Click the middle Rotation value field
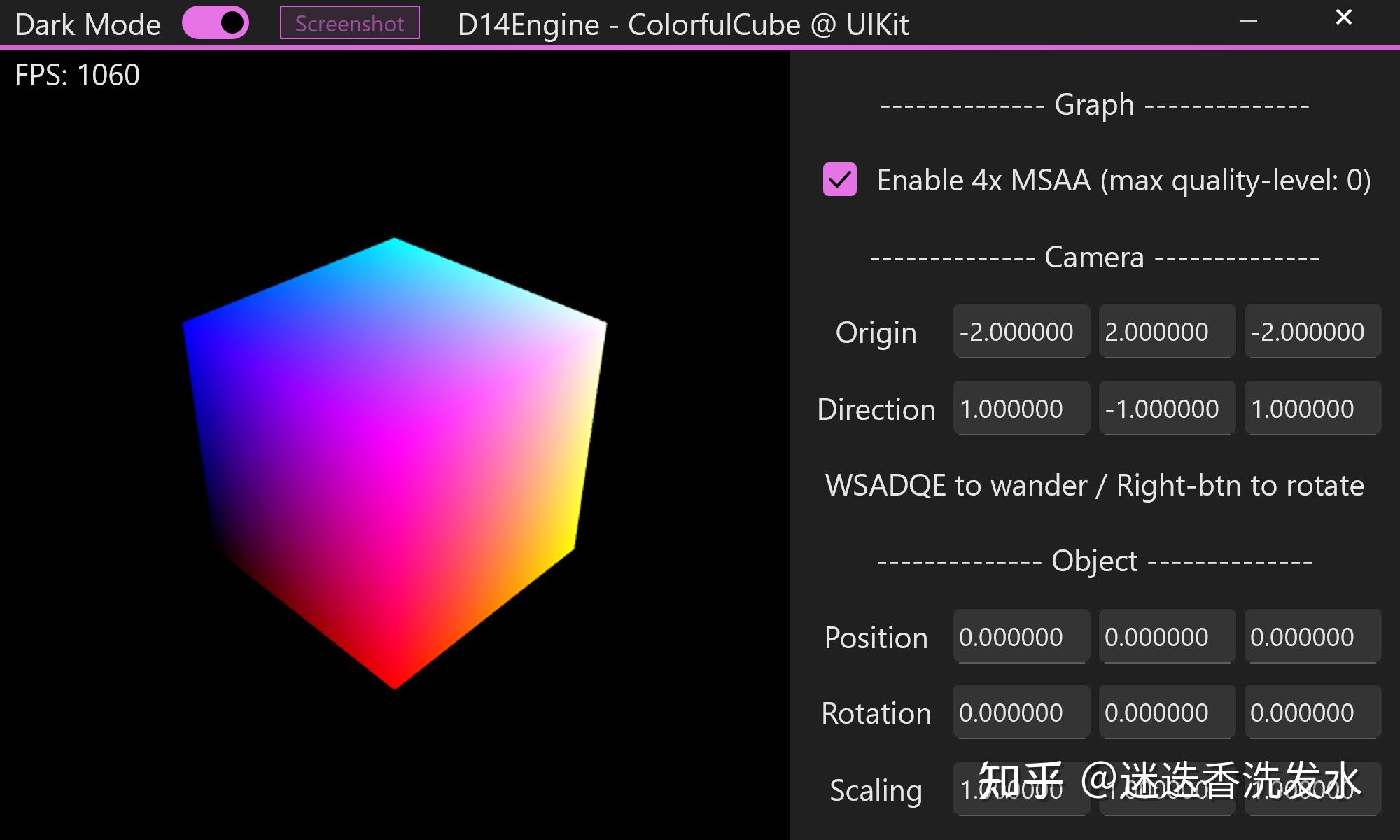The height and width of the screenshot is (840, 1400). click(1166, 713)
